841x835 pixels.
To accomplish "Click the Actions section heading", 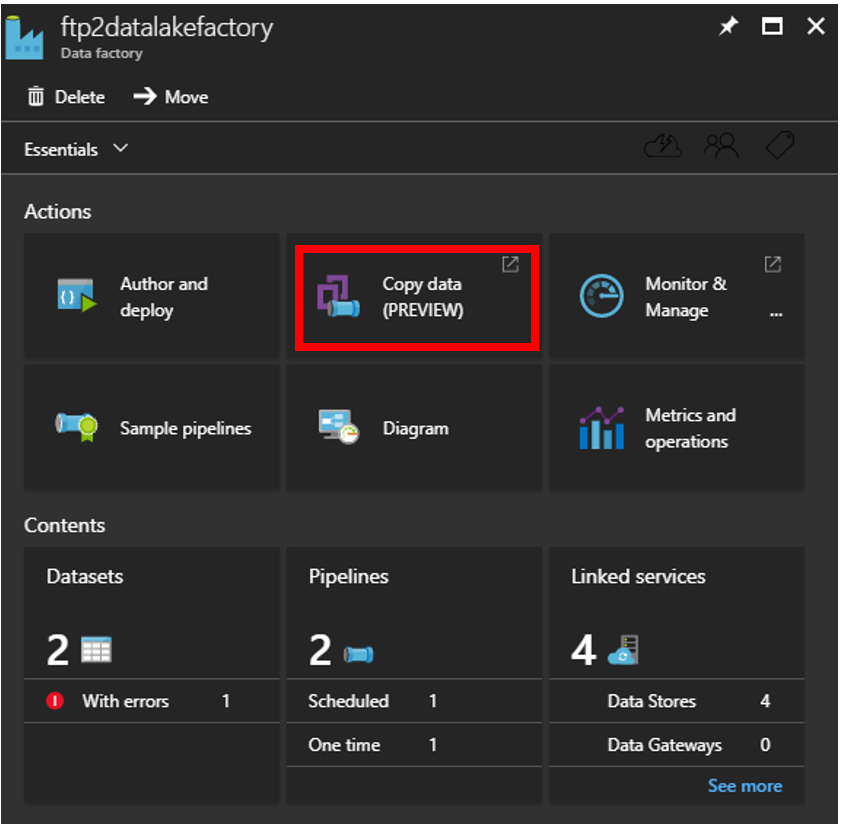I will point(57,212).
